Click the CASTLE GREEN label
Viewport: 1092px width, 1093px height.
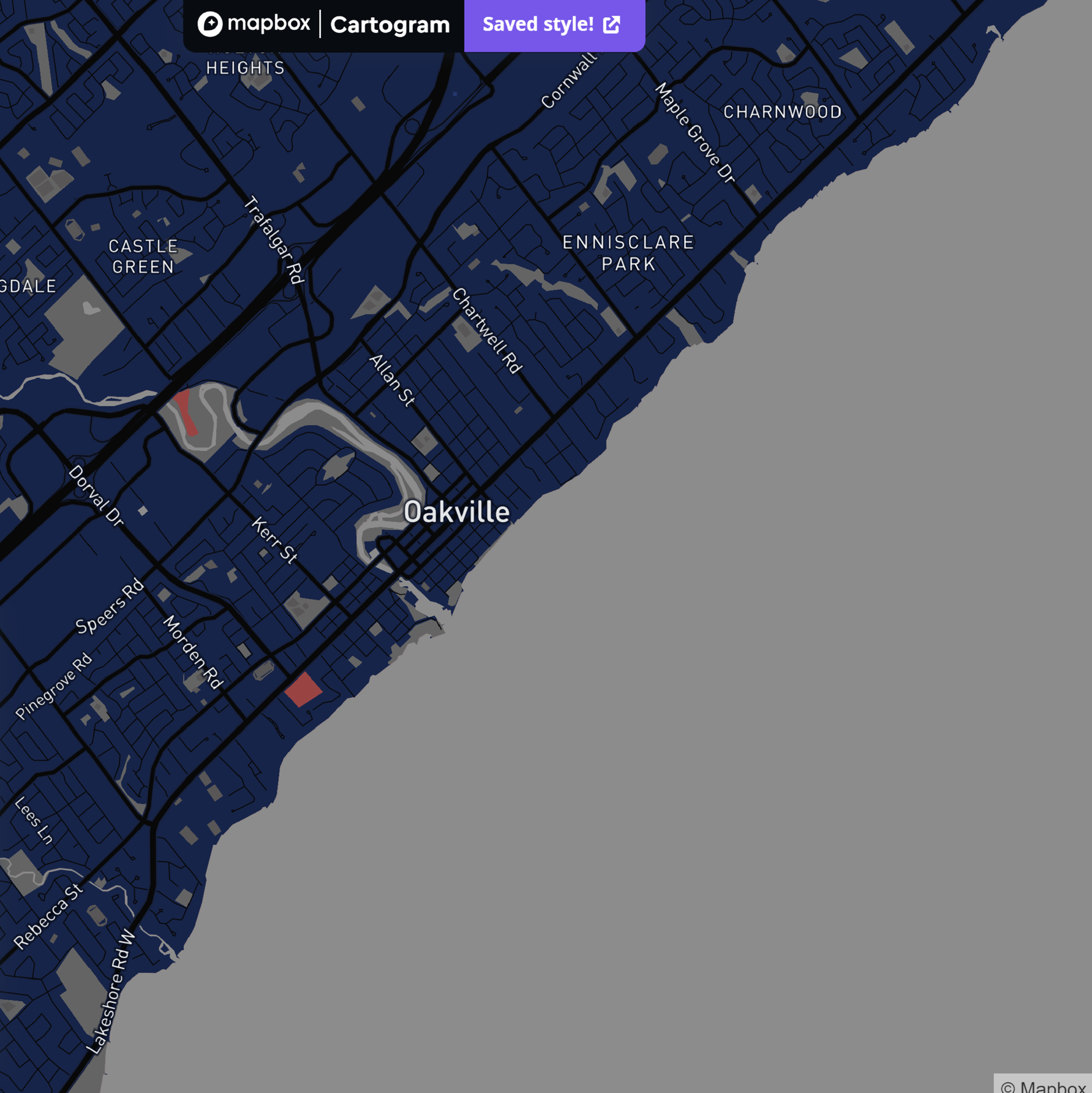143,257
